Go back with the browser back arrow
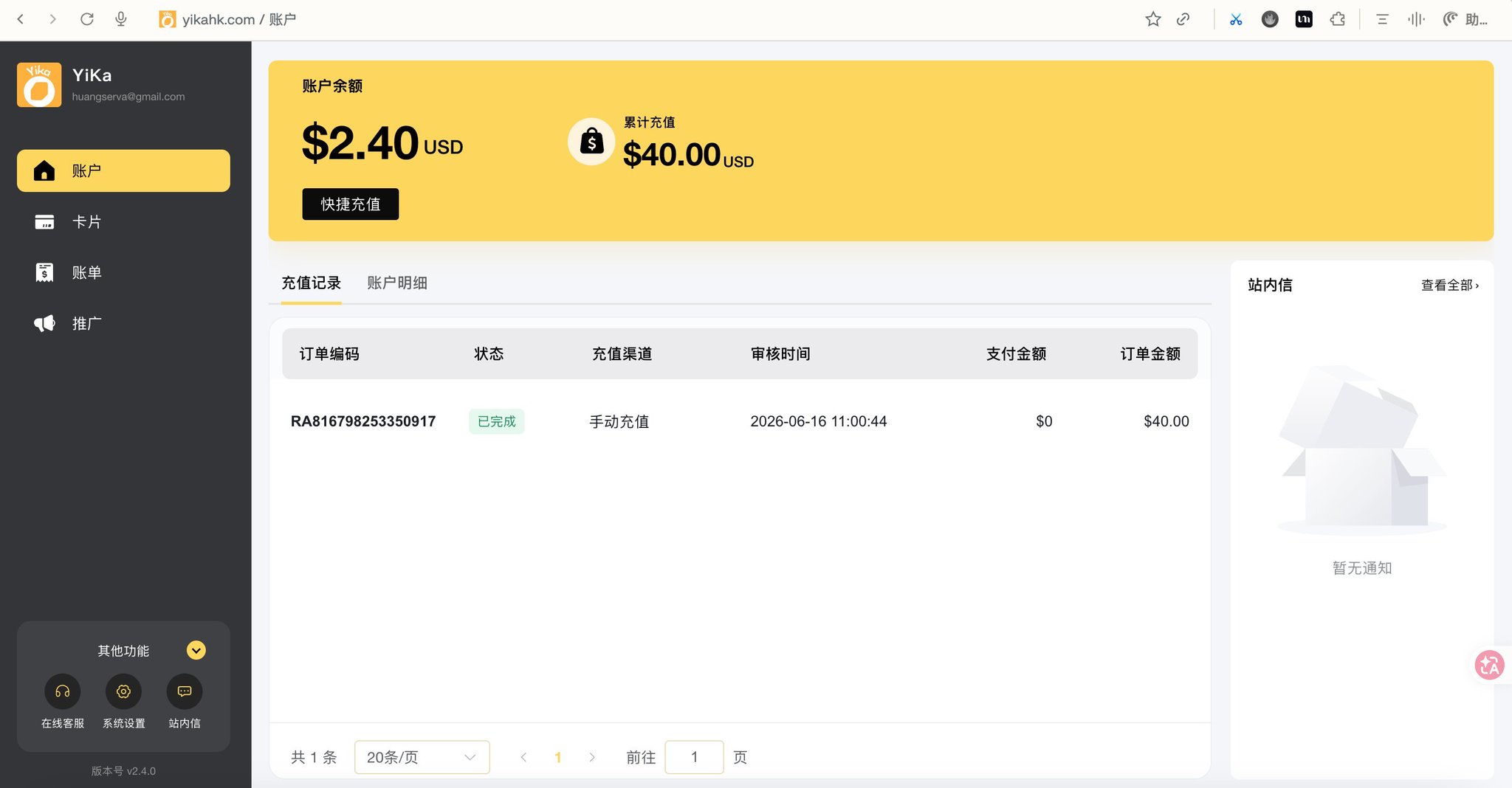Image resolution: width=1512 pixels, height=788 pixels. coord(21,19)
